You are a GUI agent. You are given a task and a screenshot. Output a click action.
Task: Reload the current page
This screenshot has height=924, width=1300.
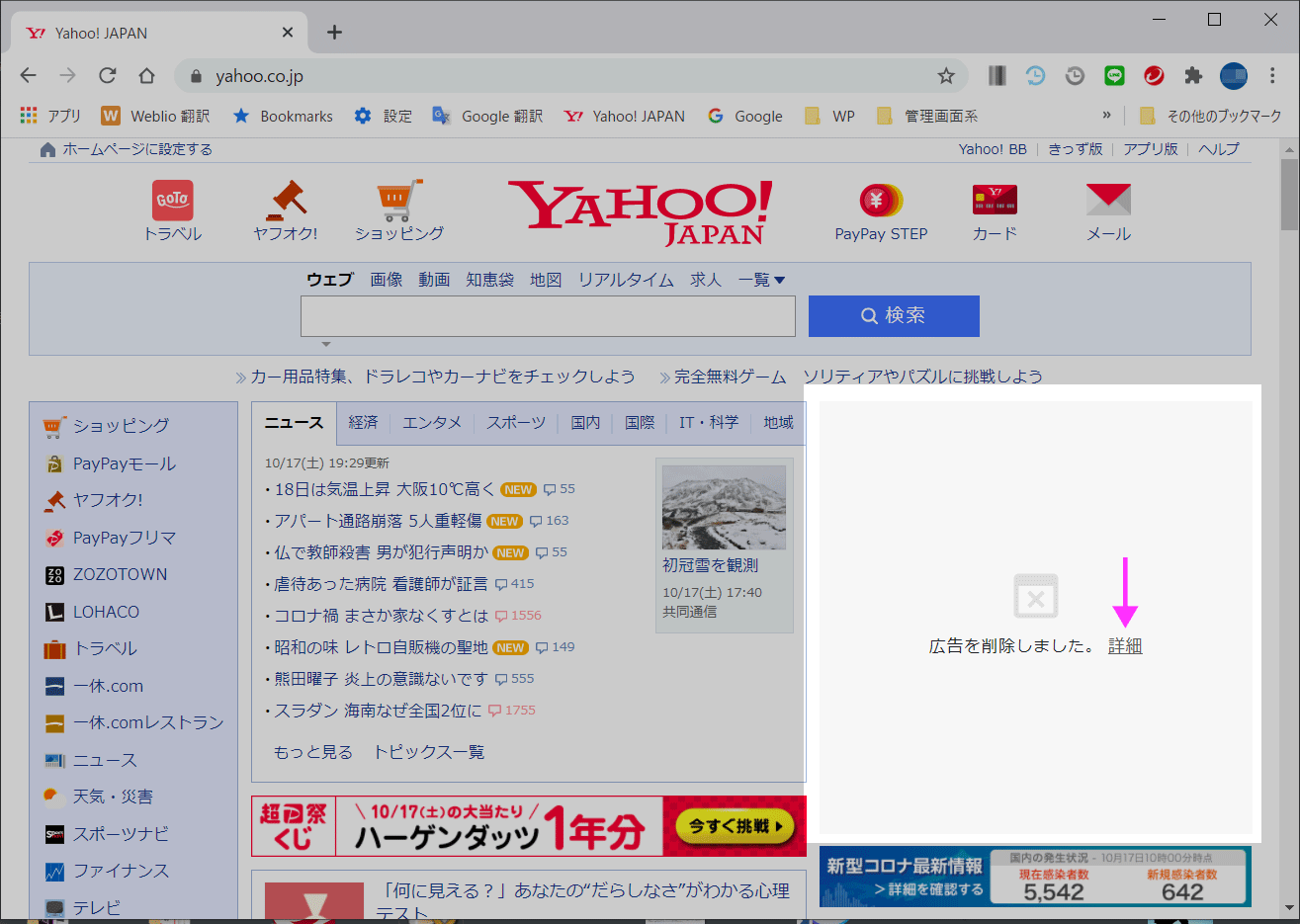(x=108, y=76)
